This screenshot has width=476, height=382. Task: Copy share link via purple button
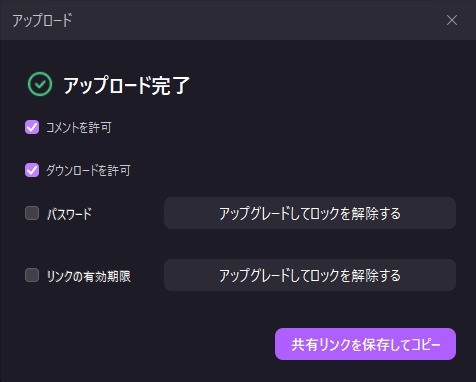[365, 344]
